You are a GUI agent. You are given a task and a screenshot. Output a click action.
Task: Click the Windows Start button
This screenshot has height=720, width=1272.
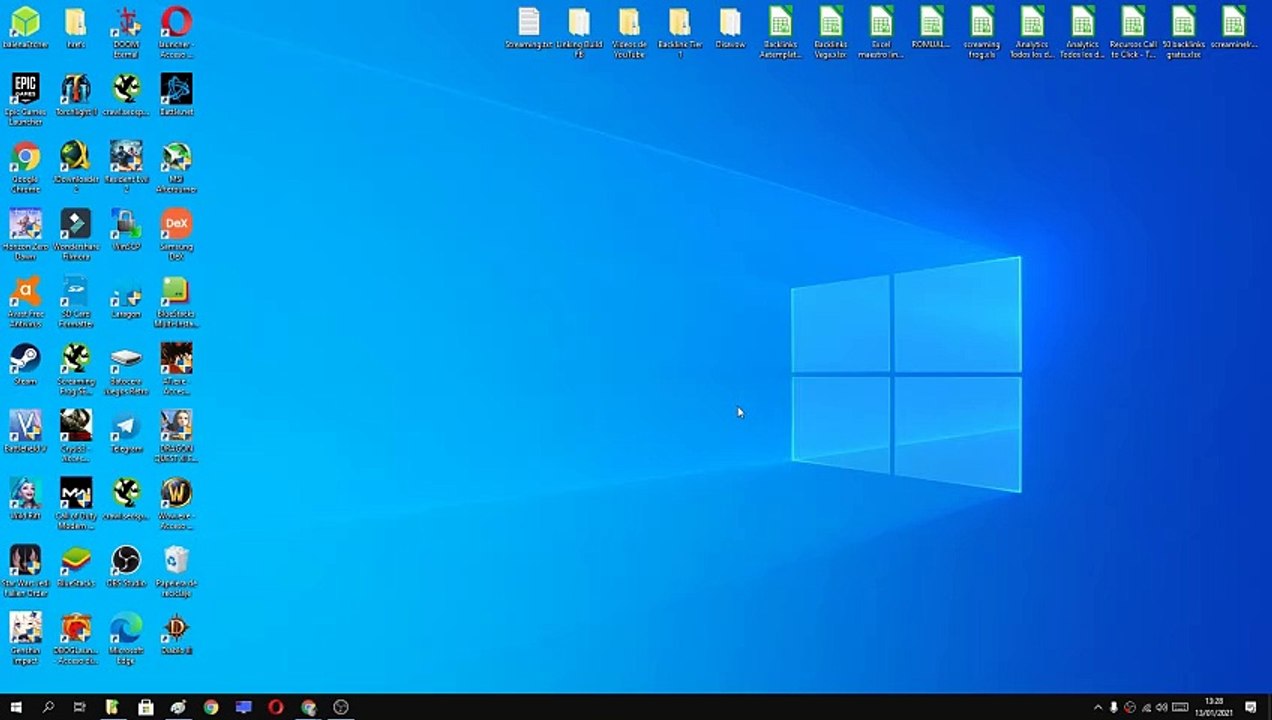point(15,707)
